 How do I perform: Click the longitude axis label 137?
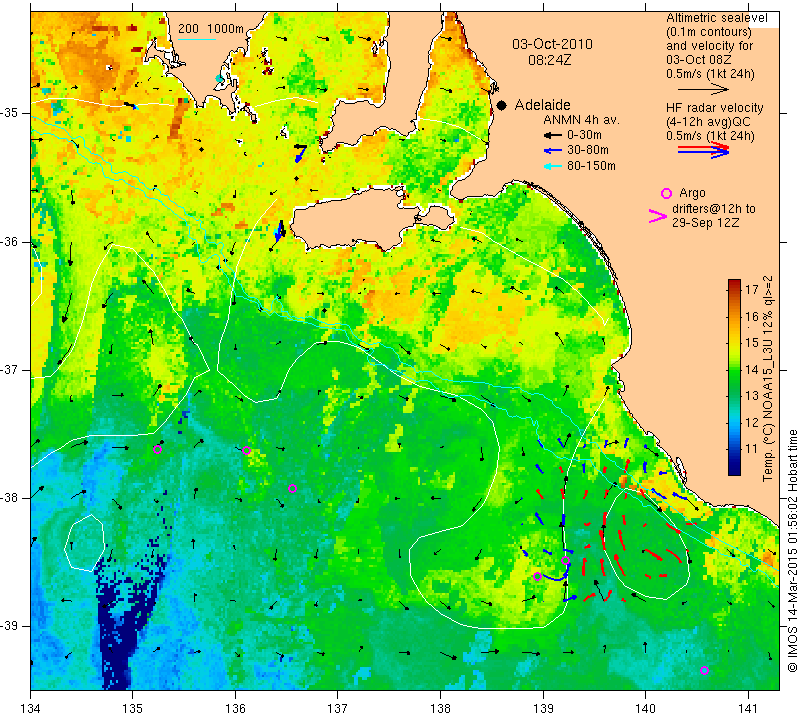point(338,709)
